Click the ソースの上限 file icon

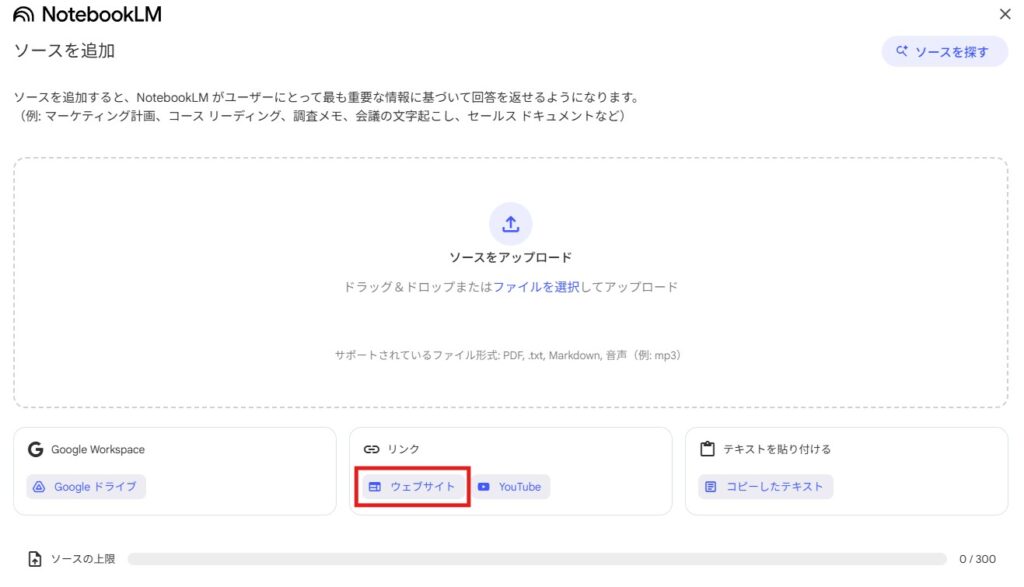35,560
